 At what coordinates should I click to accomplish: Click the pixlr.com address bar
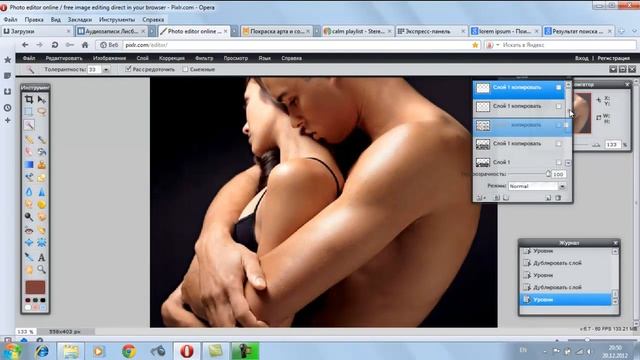point(297,45)
